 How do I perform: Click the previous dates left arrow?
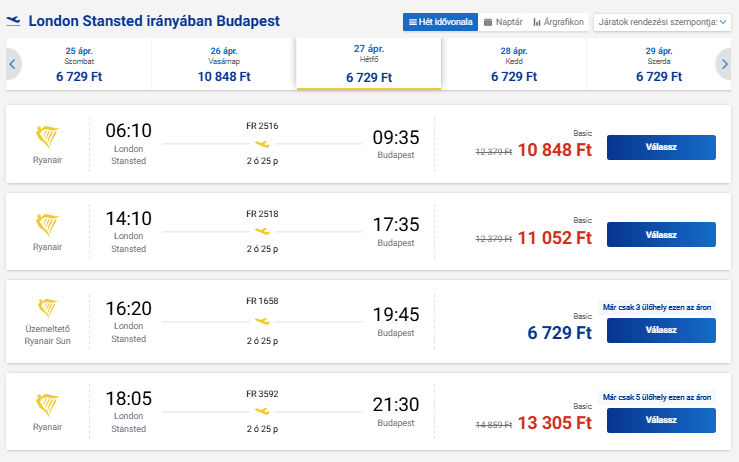(13, 64)
